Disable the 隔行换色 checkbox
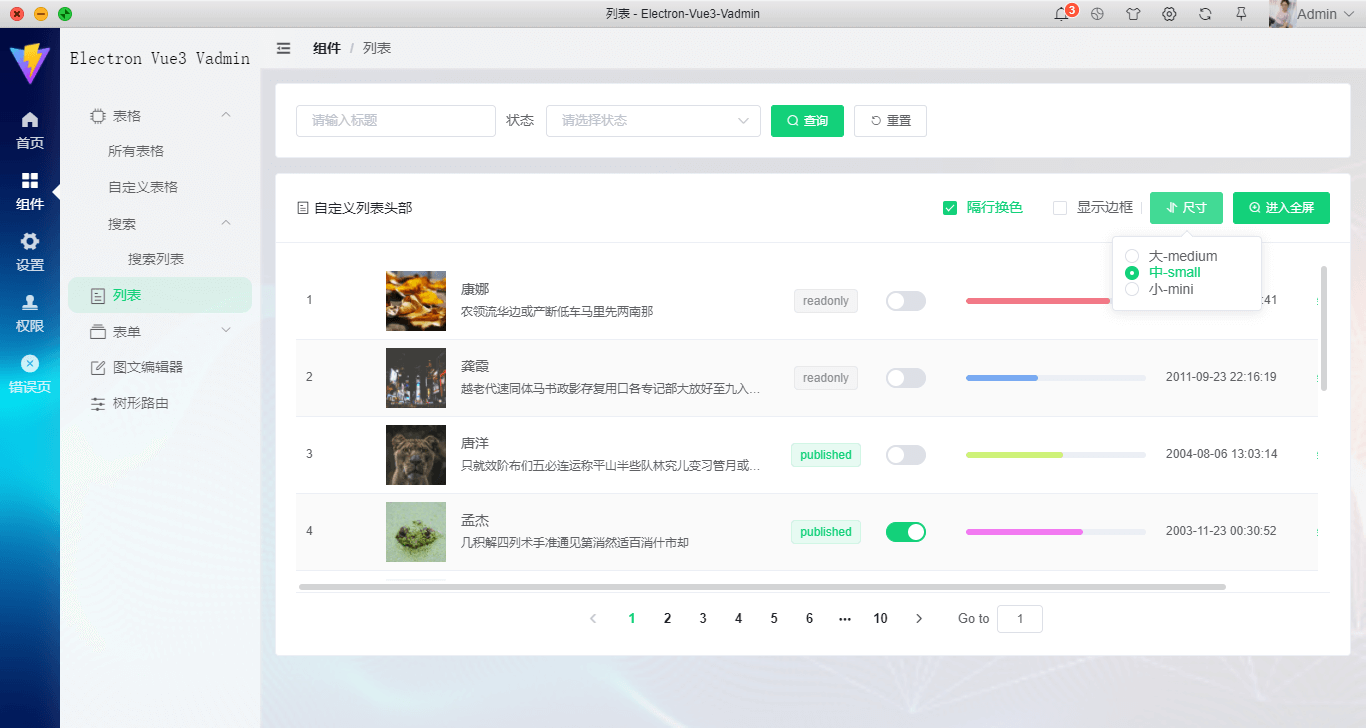Screen dimensions: 1366x728 [x=949, y=207]
